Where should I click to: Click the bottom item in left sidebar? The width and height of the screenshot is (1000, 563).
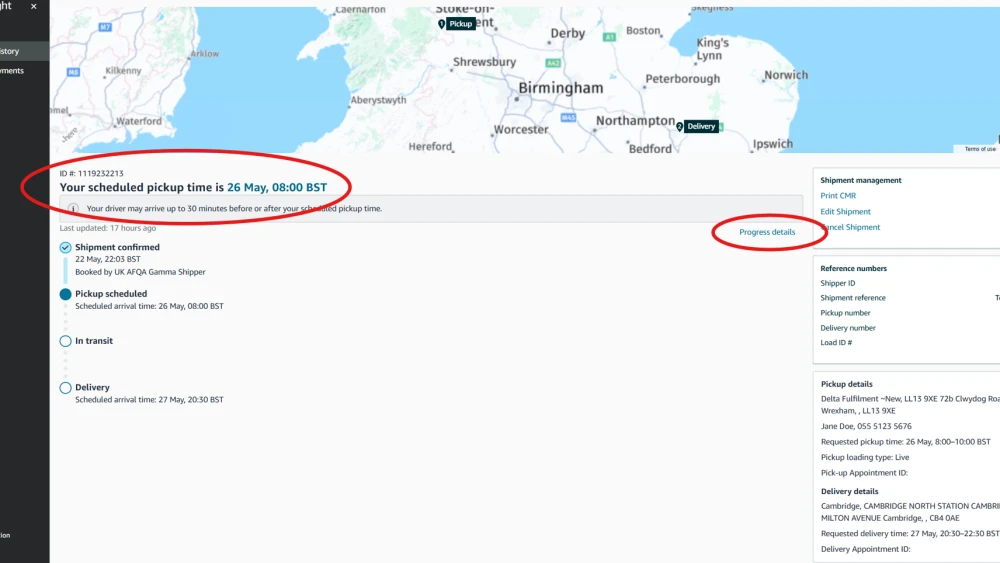tap(5, 536)
